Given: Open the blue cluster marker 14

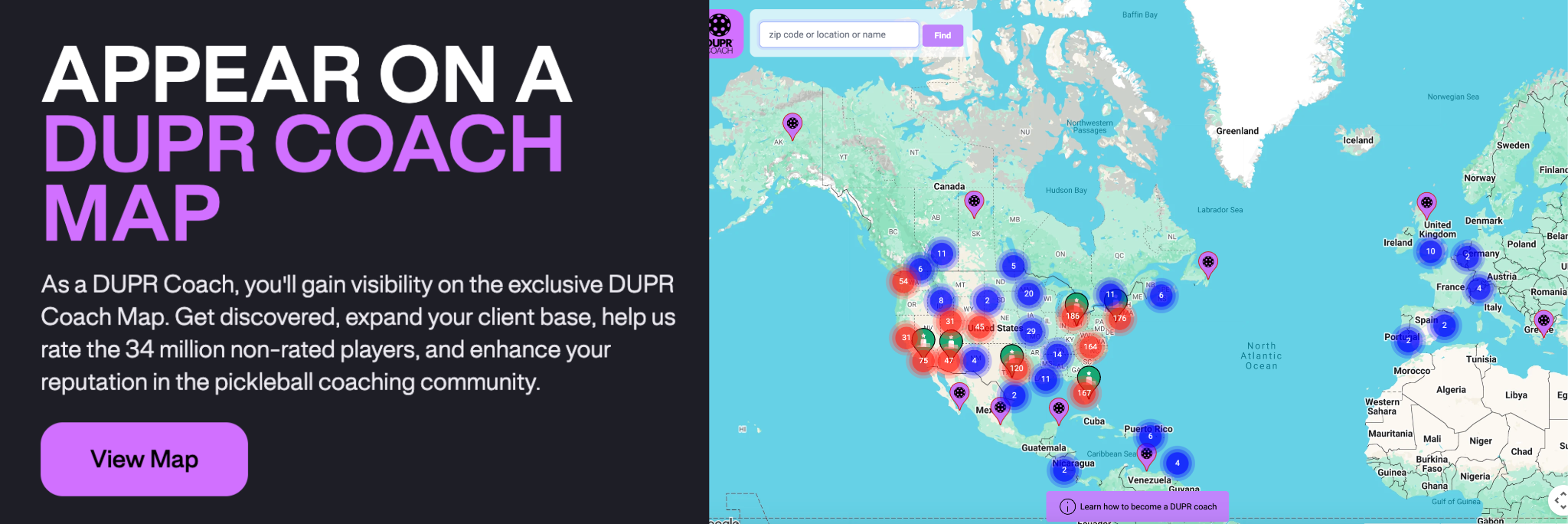Looking at the screenshot, I should (1057, 354).
